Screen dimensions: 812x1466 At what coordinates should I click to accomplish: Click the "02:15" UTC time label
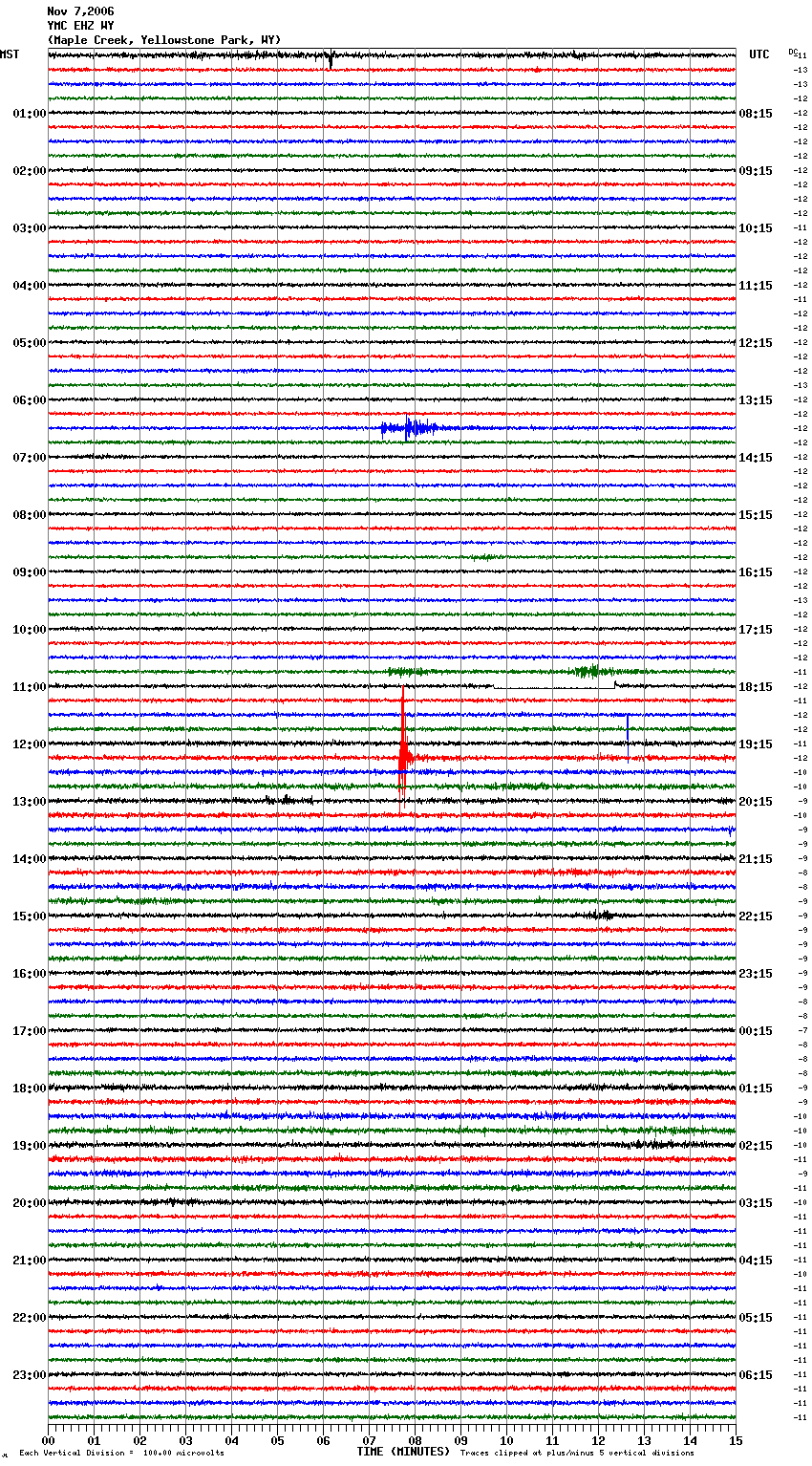pos(756,1146)
